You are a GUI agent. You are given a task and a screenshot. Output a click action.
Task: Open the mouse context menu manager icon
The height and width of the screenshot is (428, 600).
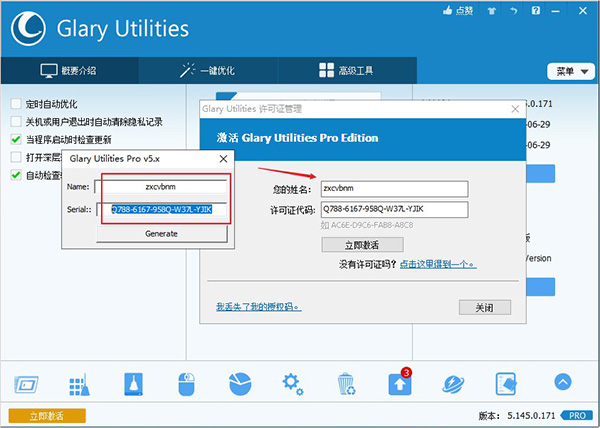click(x=186, y=384)
